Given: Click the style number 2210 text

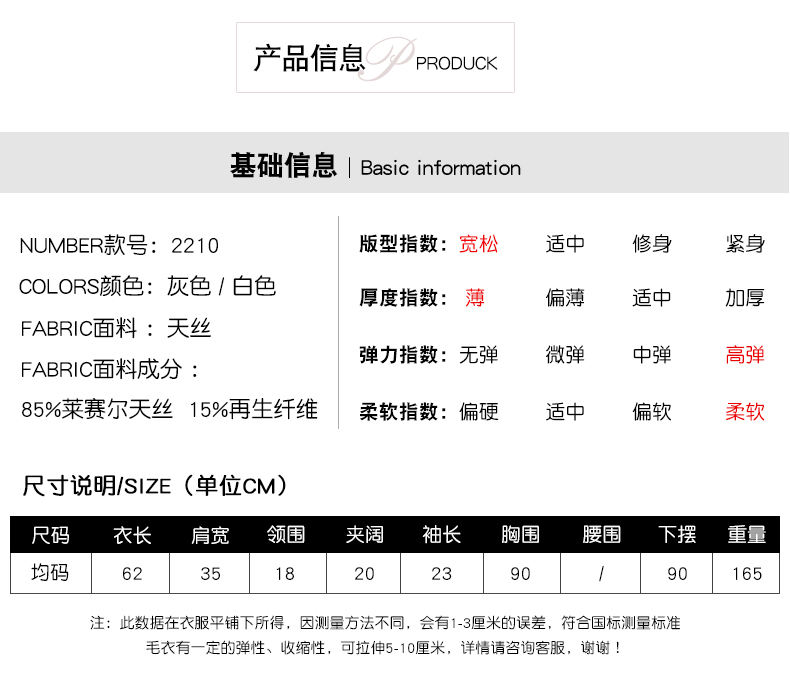Looking at the screenshot, I should tap(195, 246).
